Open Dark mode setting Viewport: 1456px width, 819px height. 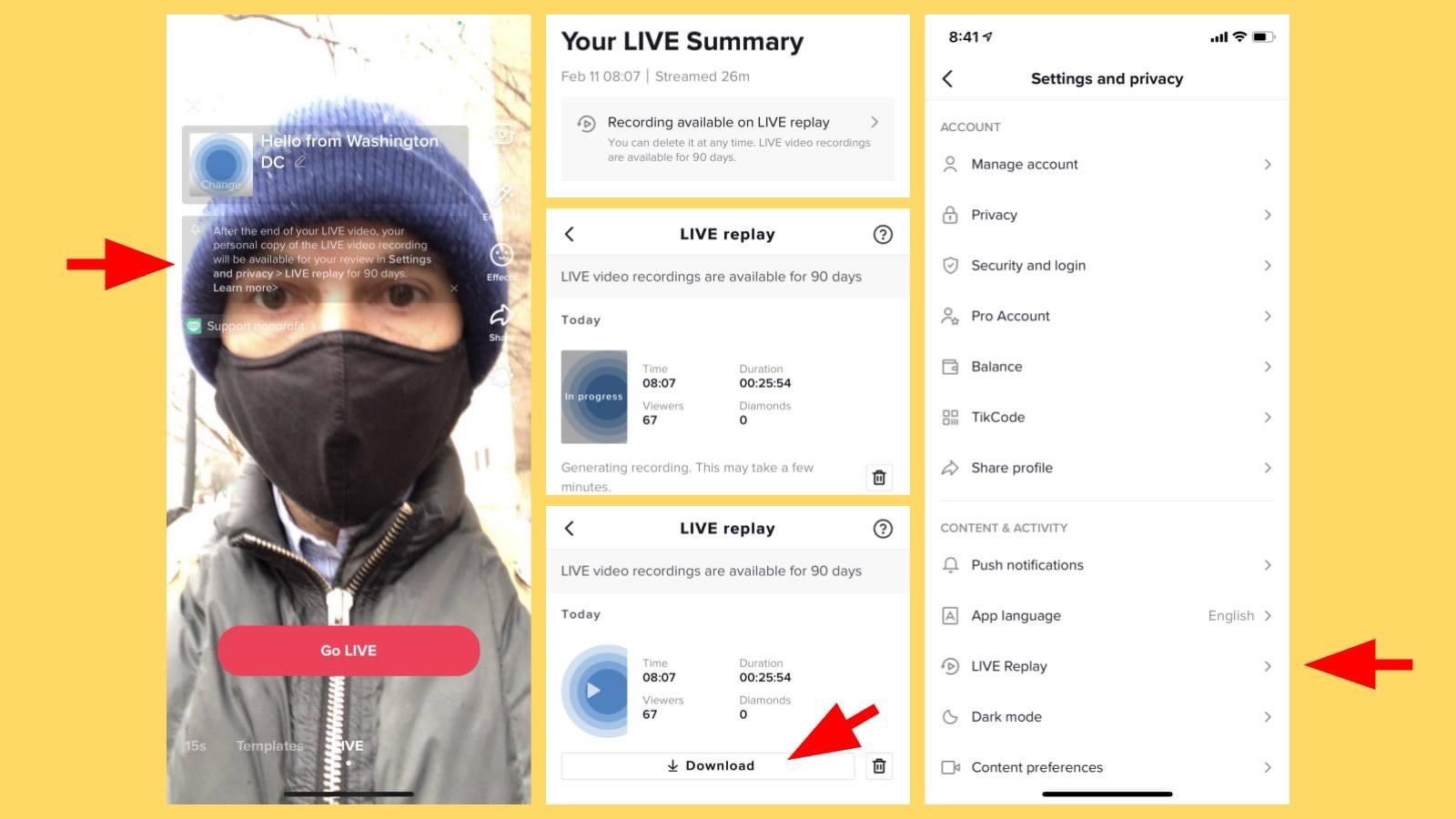pos(1107,717)
